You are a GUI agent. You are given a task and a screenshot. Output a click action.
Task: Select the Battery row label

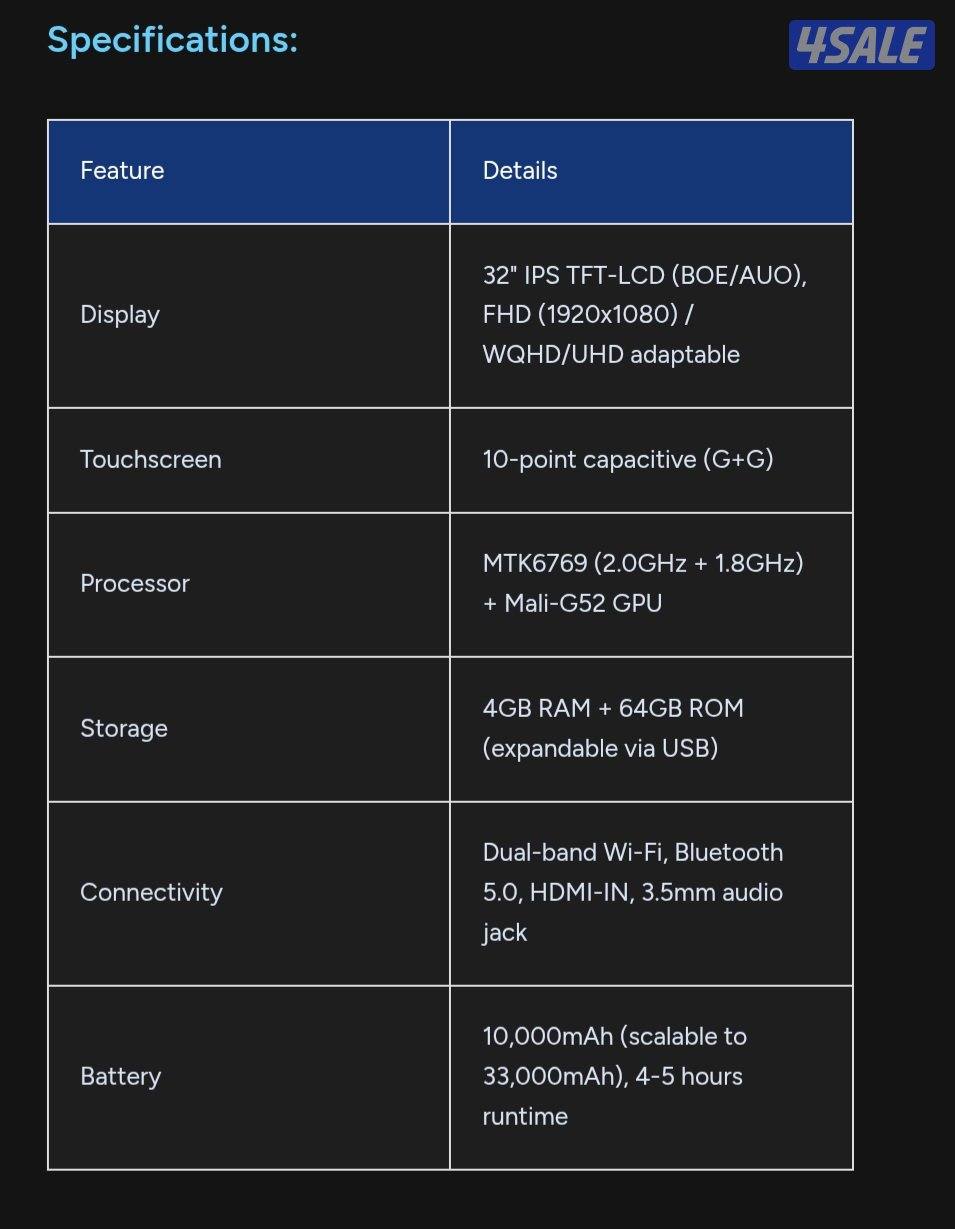click(x=120, y=1077)
